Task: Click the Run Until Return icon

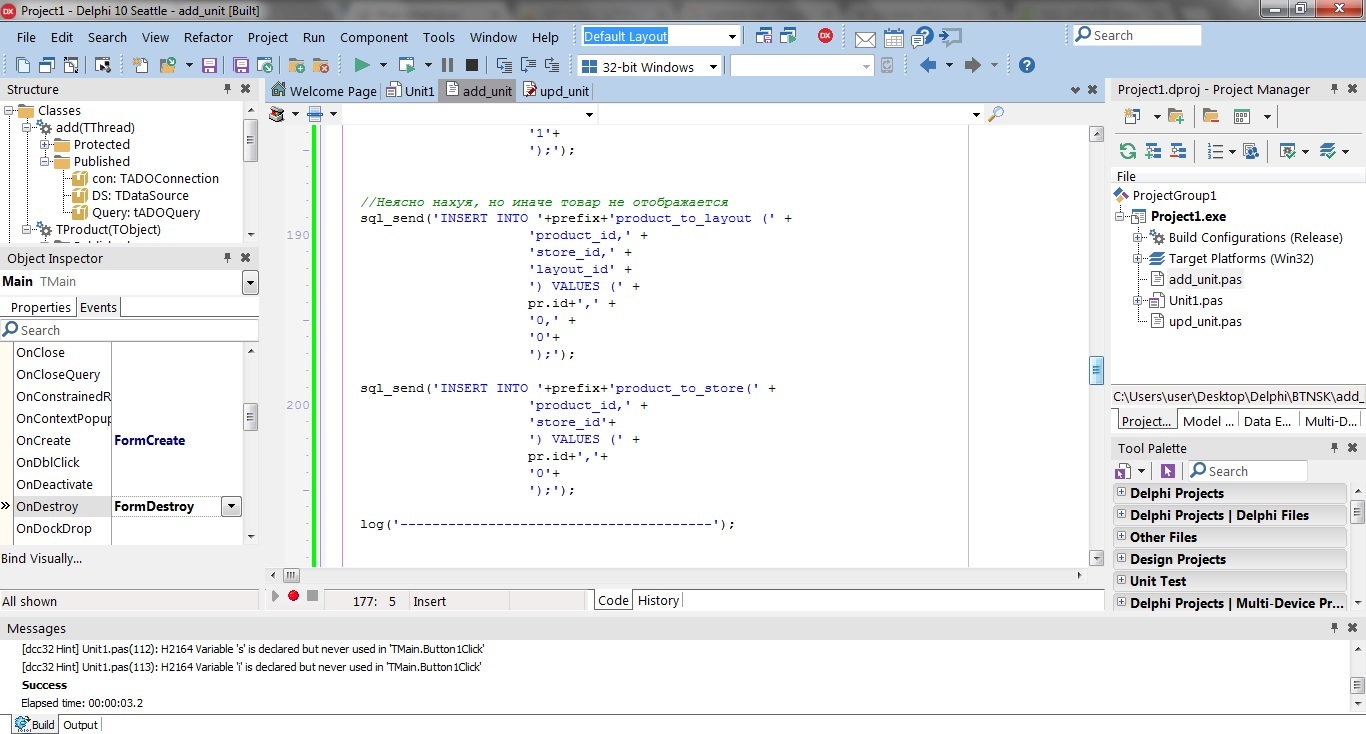Action: click(x=552, y=66)
